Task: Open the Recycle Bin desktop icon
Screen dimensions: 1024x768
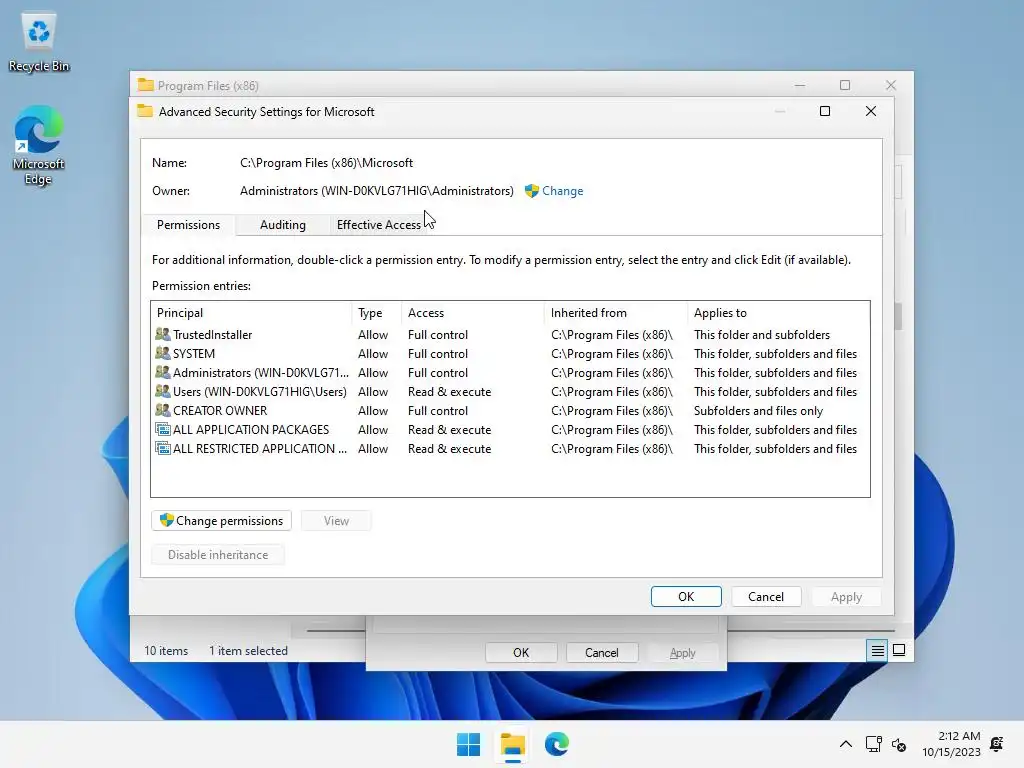Action: click(39, 43)
